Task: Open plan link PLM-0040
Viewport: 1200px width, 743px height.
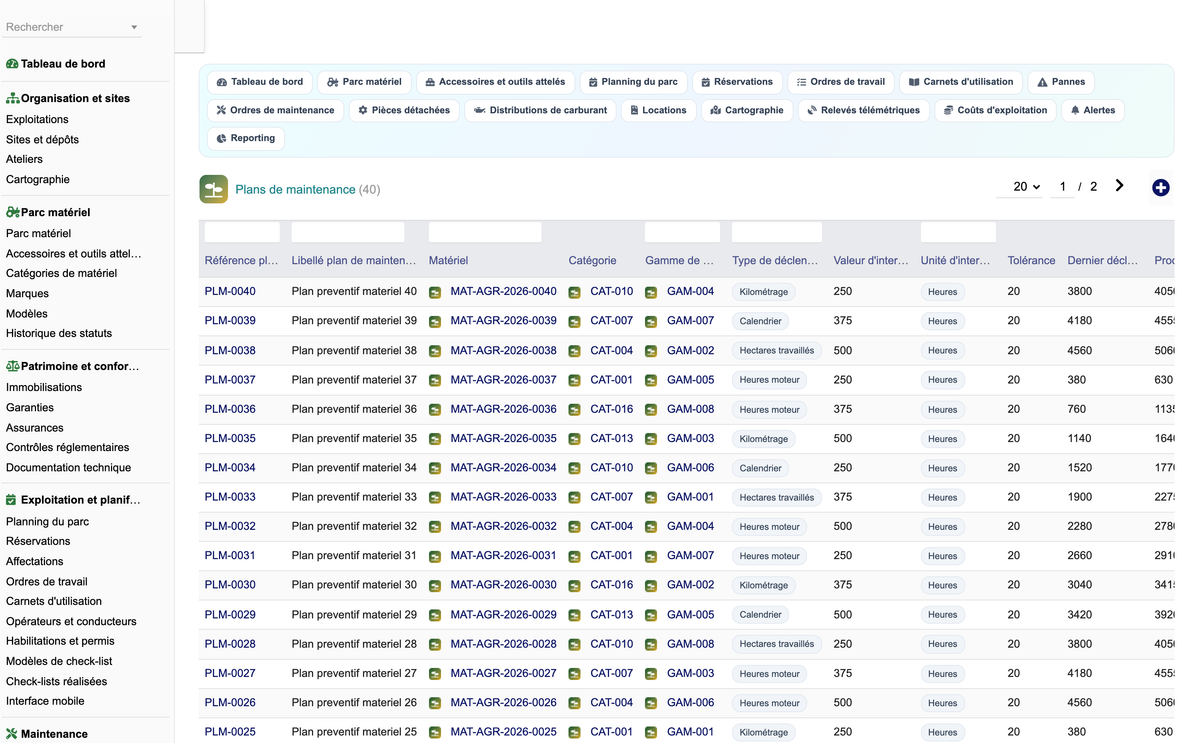Action: click(x=230, y=292)
